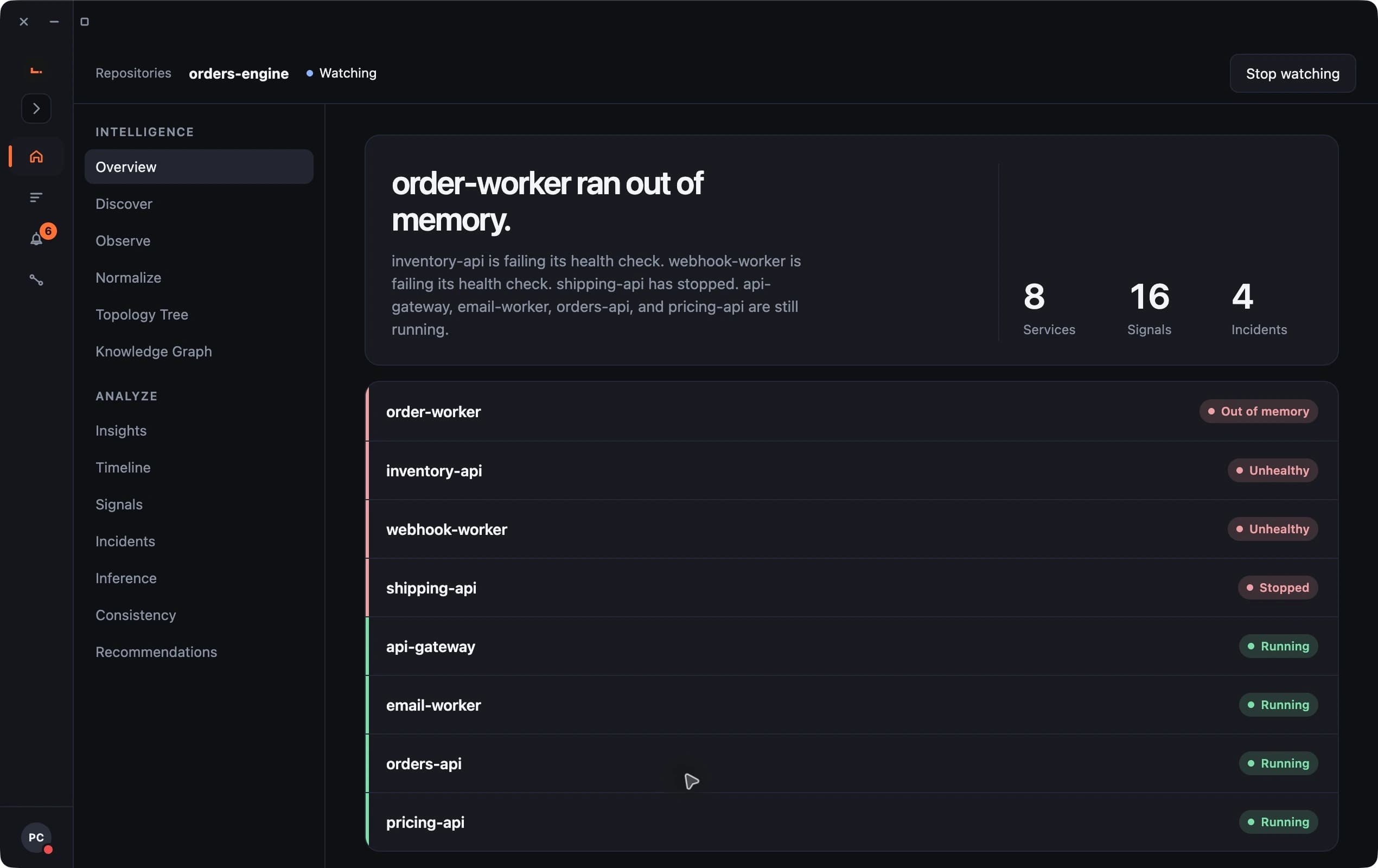Click the Stop watching button
The width and height of the screenshot is (1378, 868).
tap(1292, 73)
